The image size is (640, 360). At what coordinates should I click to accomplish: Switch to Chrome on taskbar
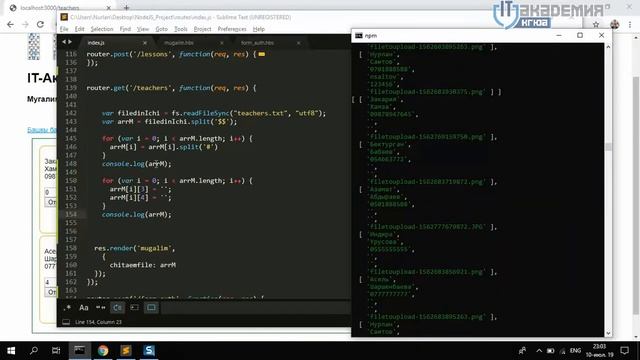point(103,351)
